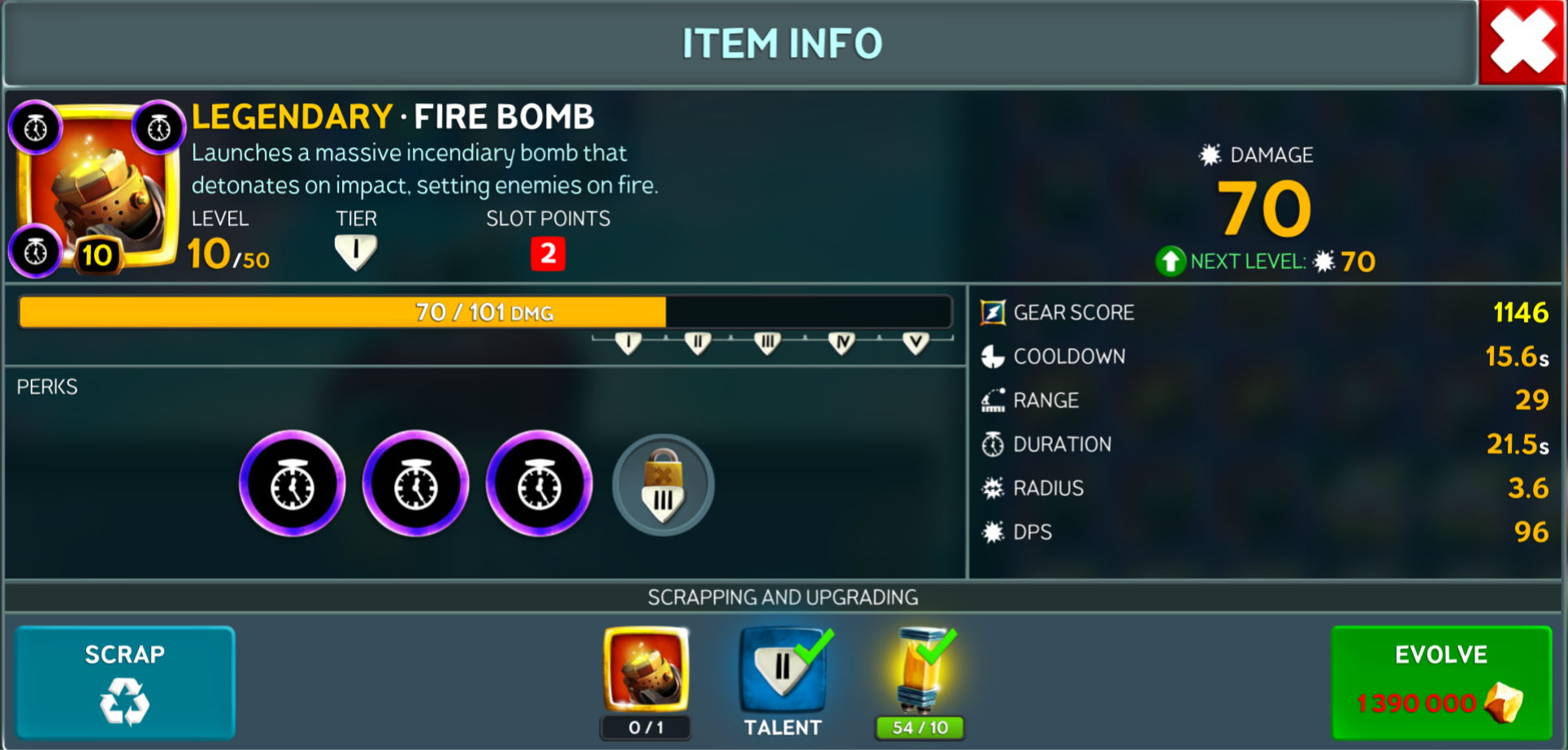This screenshot has height=750, width=1568.
Task: Click the Talent tier II requirement icon
Action: (782, 671)
